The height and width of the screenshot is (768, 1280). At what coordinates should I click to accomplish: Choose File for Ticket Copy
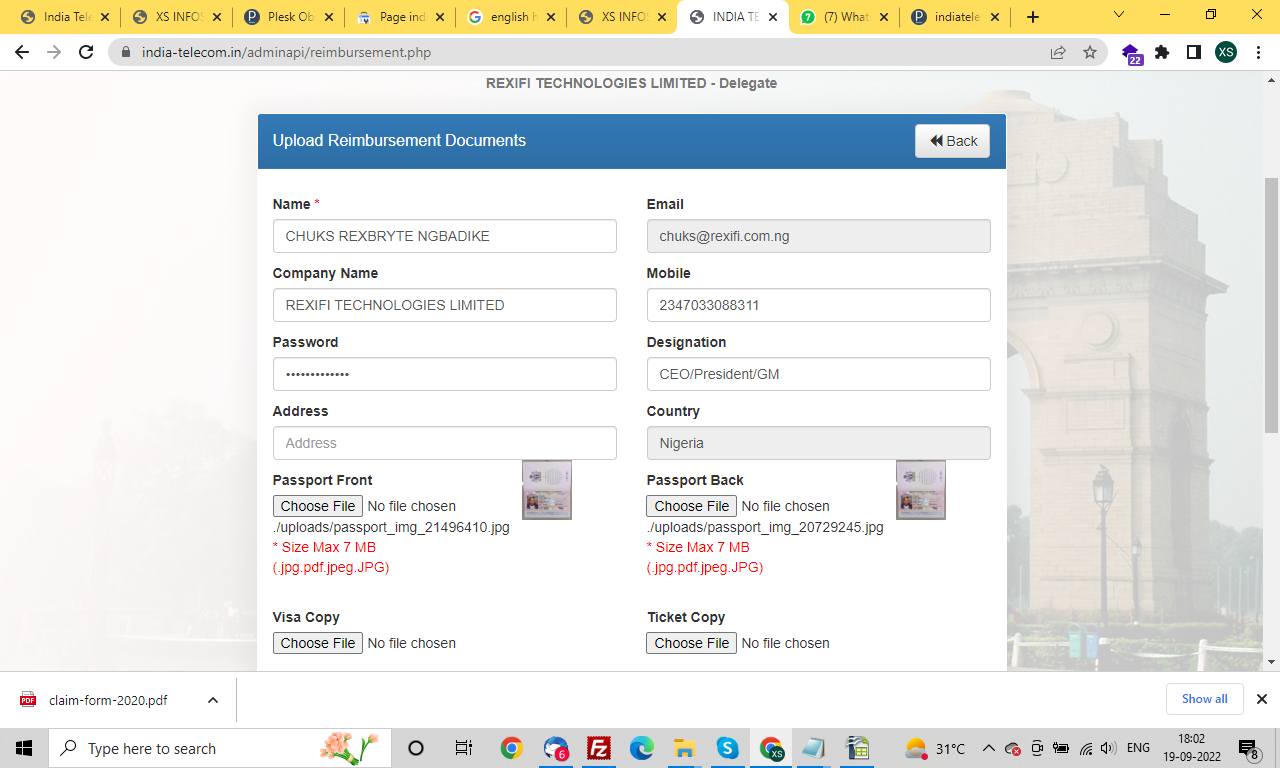point(692,643)
